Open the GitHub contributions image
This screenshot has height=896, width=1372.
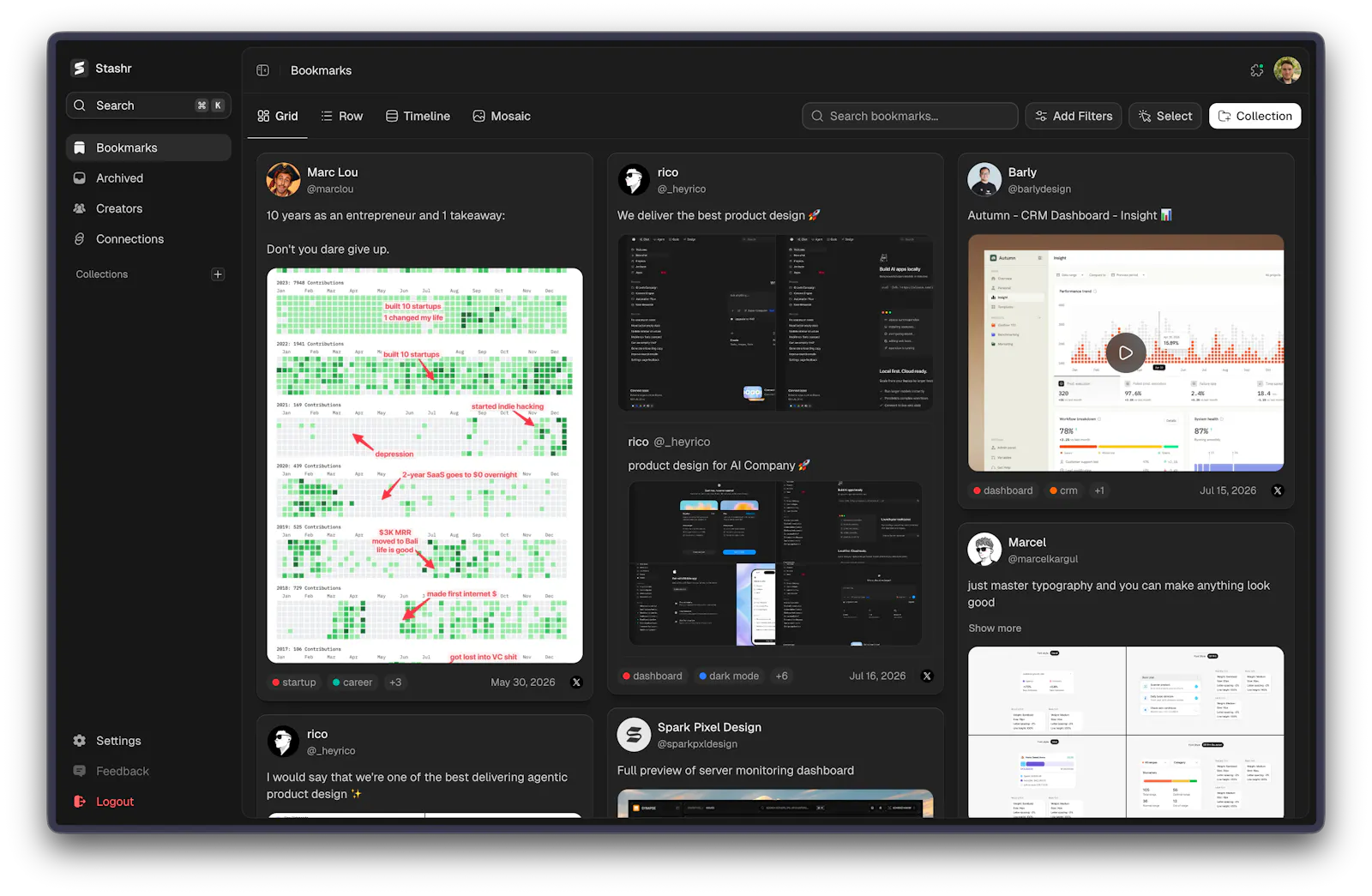coord(424,466)
